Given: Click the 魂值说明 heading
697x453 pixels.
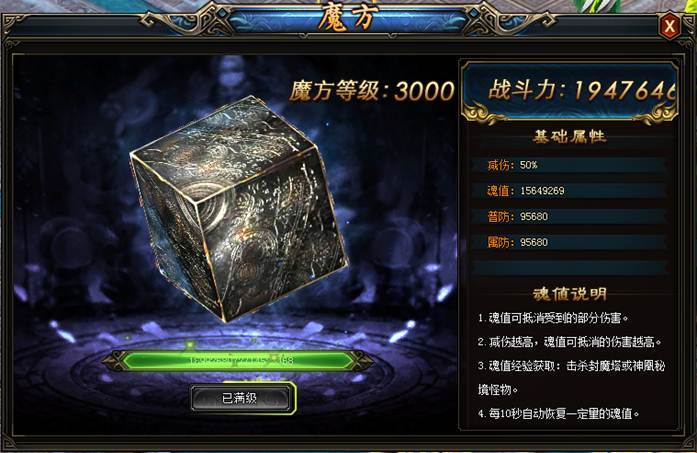Looking at the screenshot, I should [x=570, y=294].
